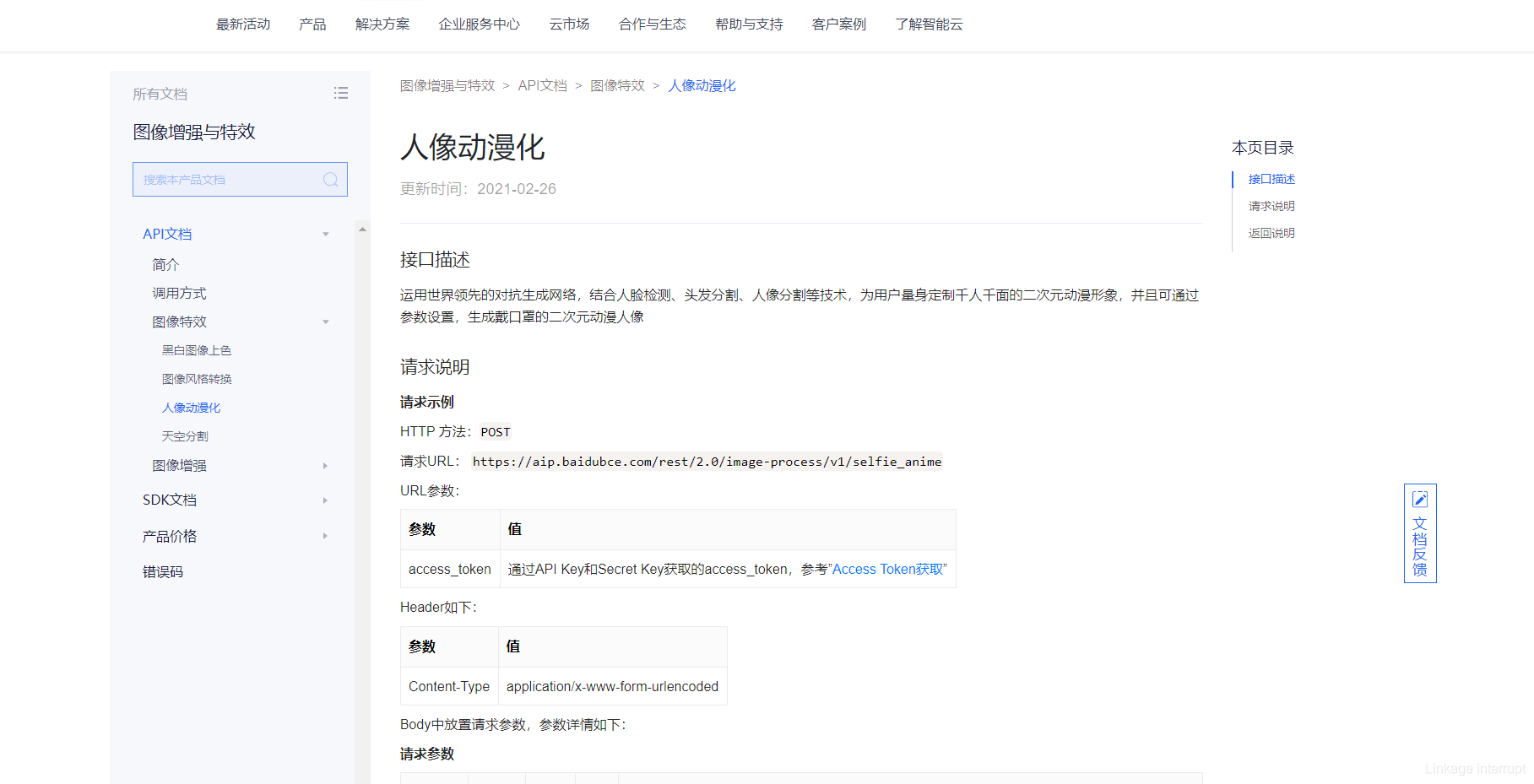The height and width of the screenshot is (784, 1534).
Task: Open the 云市场 menu
Action: (x=569, y=24)
